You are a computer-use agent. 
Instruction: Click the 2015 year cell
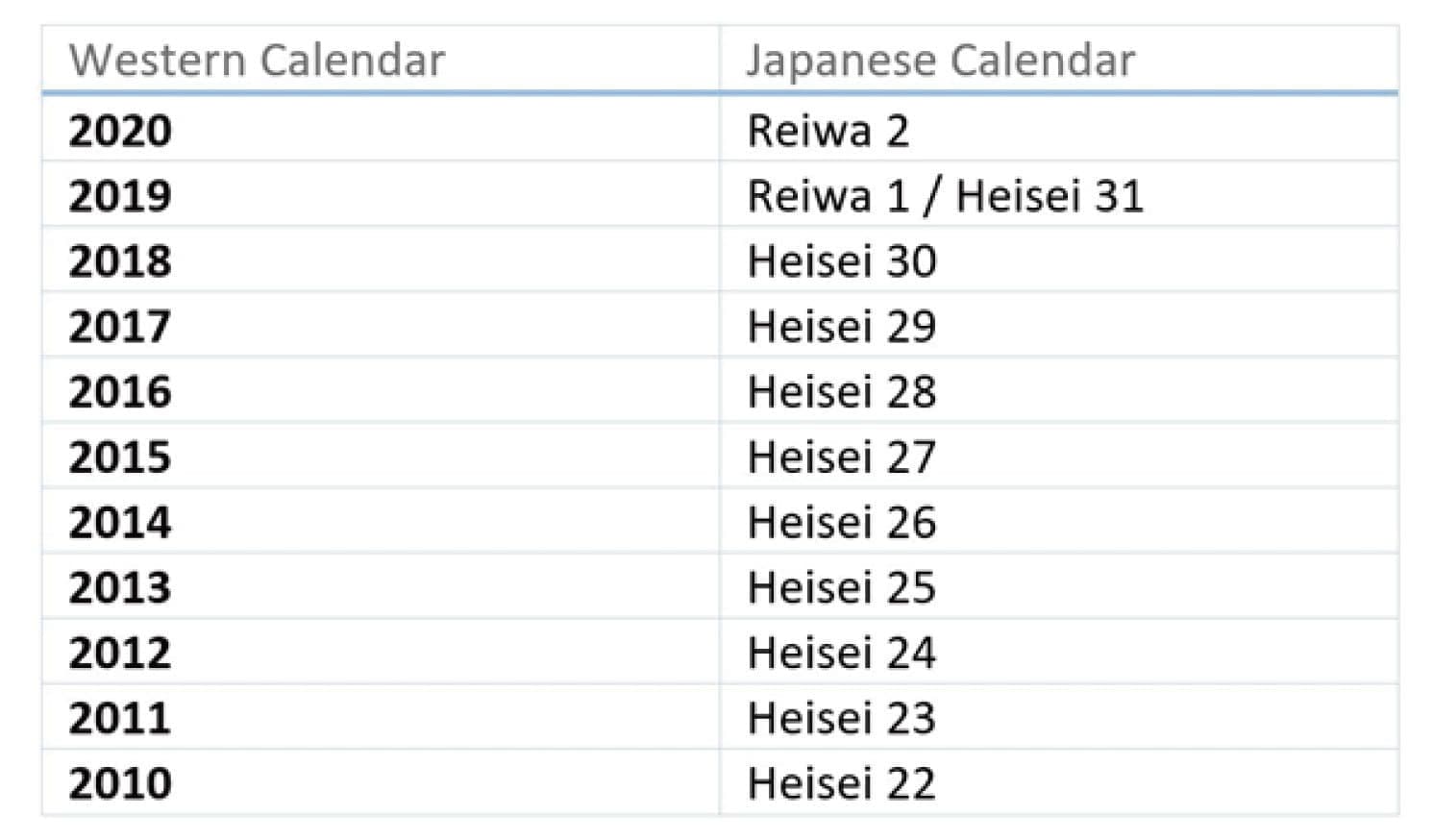(x=120, y=457)
